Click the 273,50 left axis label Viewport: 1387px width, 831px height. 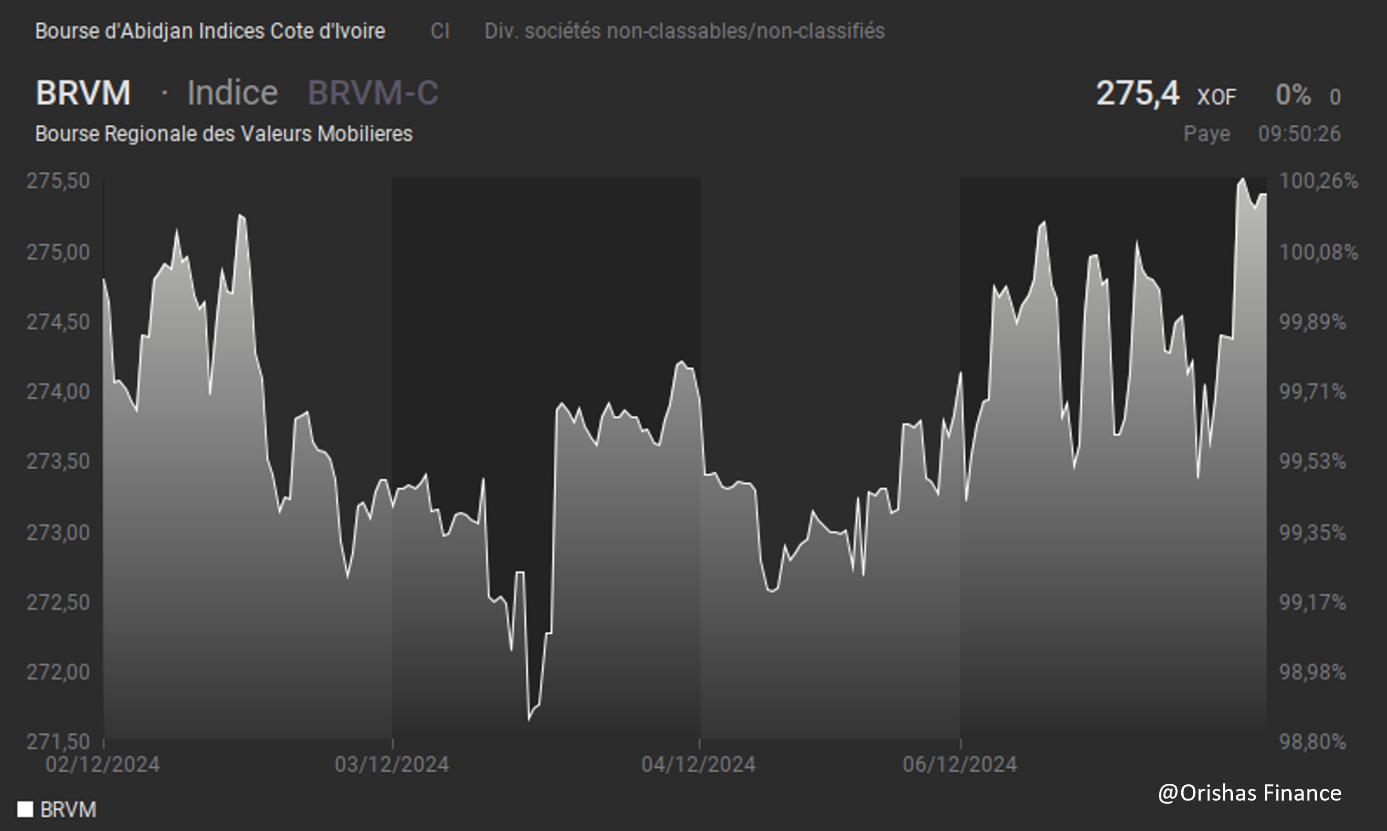pos(56,461)
